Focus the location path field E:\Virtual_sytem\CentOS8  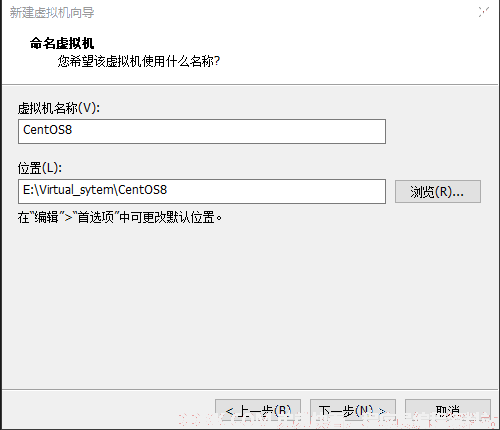(202, 191)
